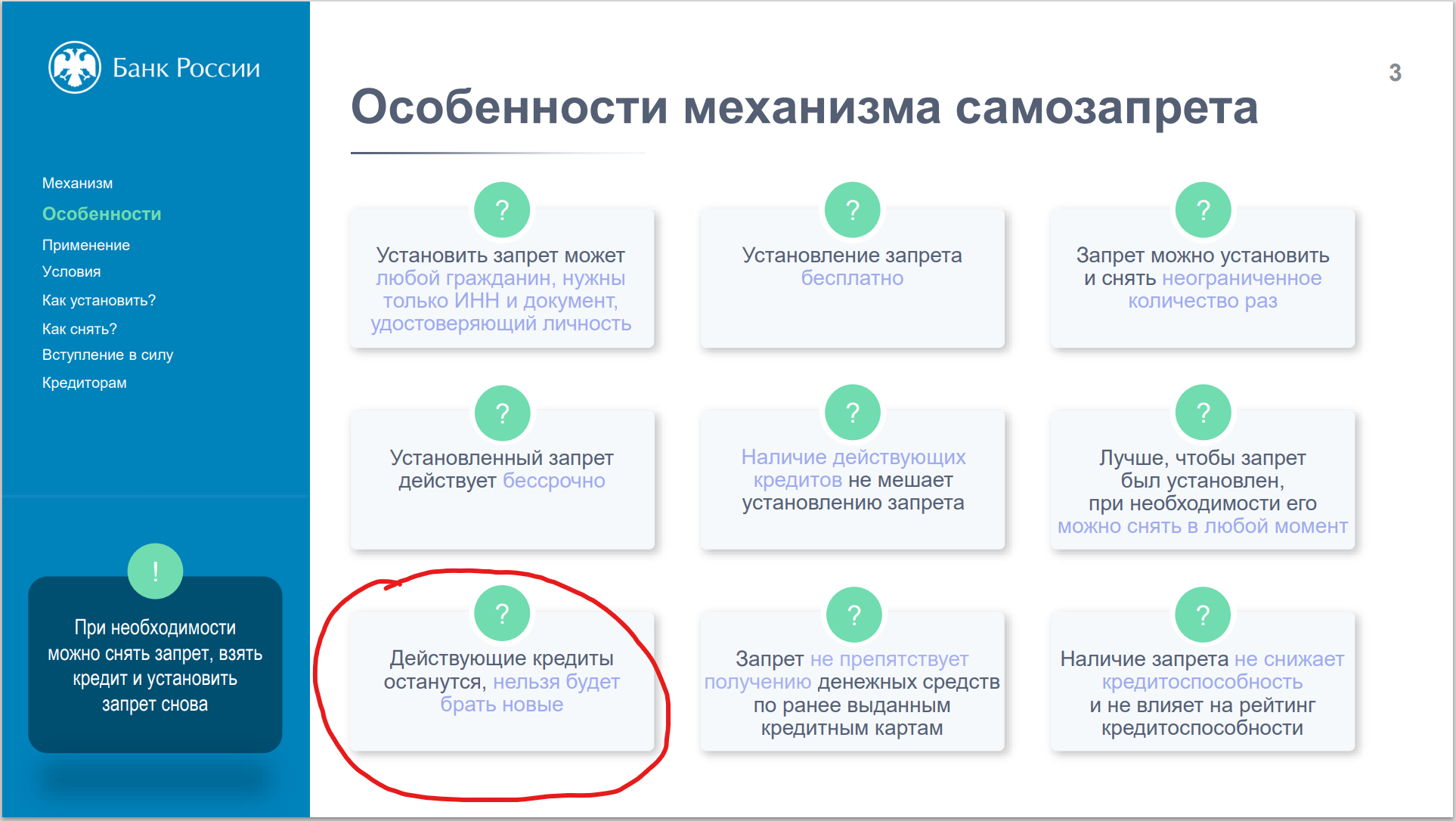
Task: Go to the 'Применение' section
Action: coord(85,246)
